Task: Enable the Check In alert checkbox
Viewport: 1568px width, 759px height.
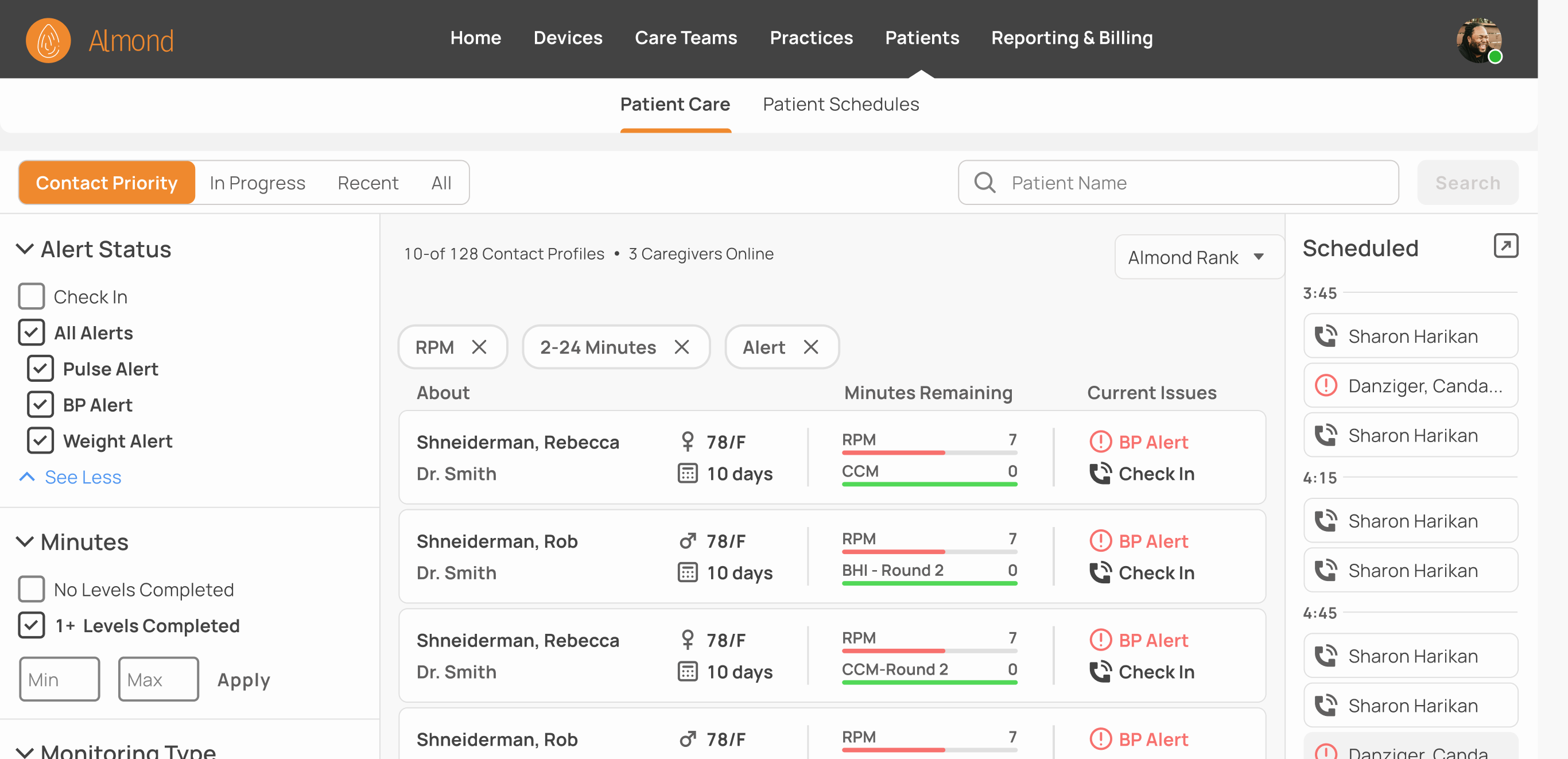Action: point(32,296)
